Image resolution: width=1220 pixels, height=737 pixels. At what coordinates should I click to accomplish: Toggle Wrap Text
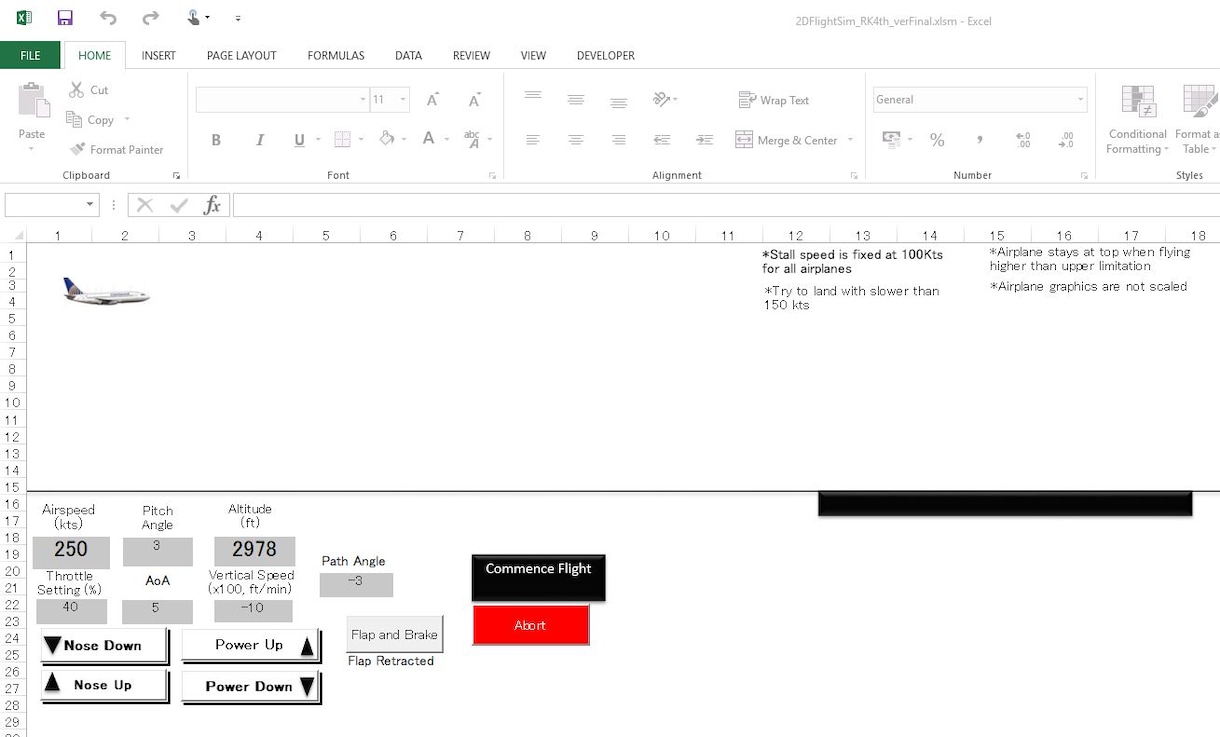(774, 100)
